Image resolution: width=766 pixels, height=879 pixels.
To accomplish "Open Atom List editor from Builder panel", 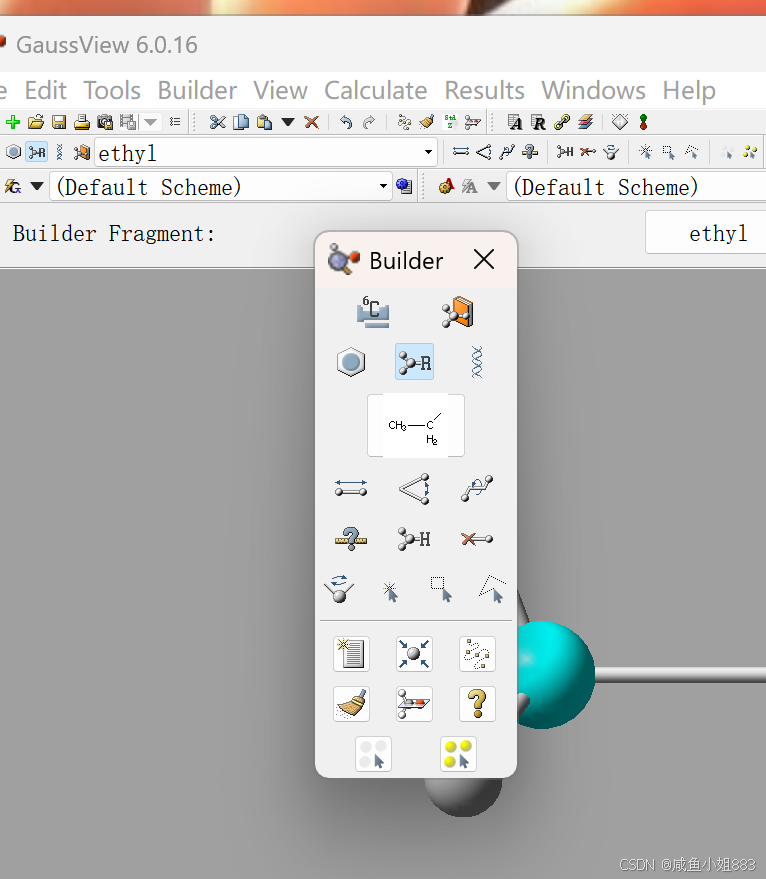I will [351, 654].
